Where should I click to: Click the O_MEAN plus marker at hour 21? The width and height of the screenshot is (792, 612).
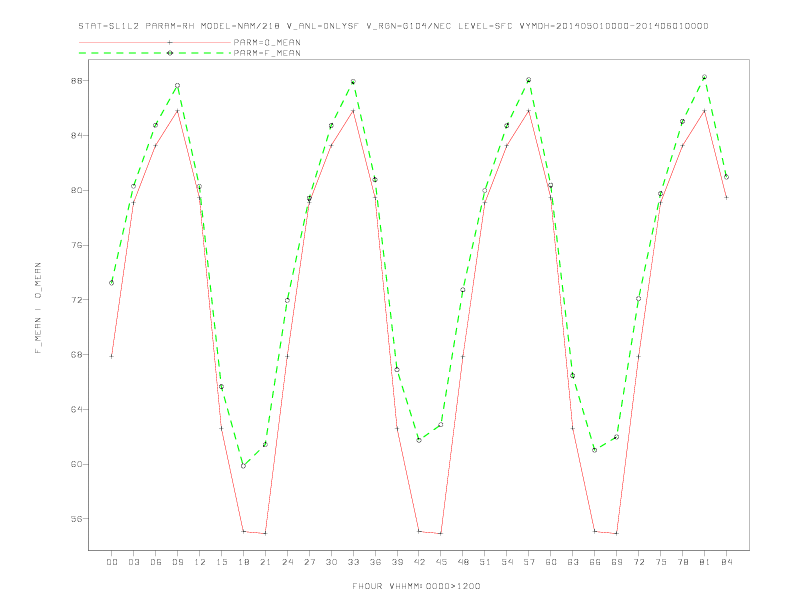[265, 533]
